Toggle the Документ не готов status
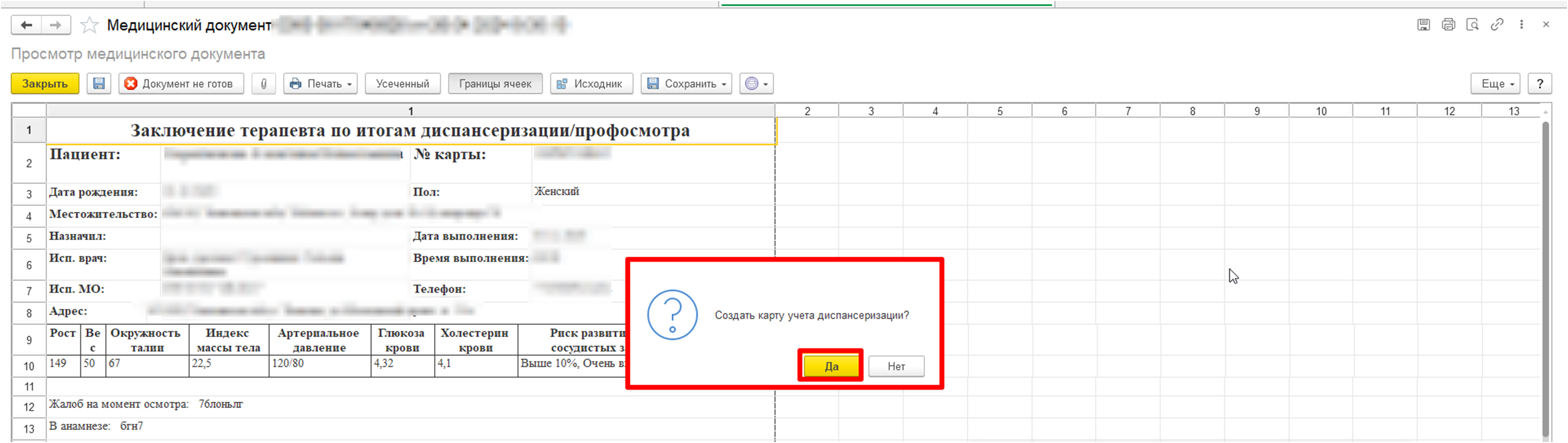Image resolution: width=1568 pixels, height=443 pixels. (181, 83)
